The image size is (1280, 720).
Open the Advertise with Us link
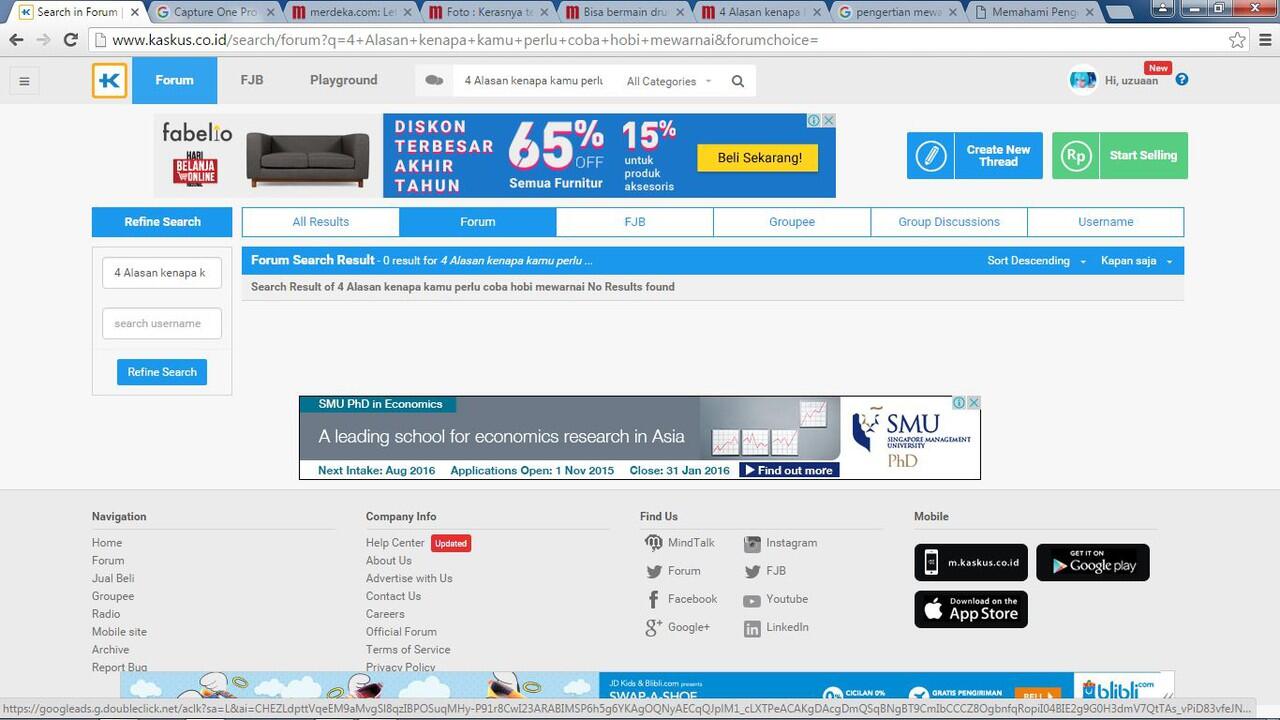(x=409, y=578)
